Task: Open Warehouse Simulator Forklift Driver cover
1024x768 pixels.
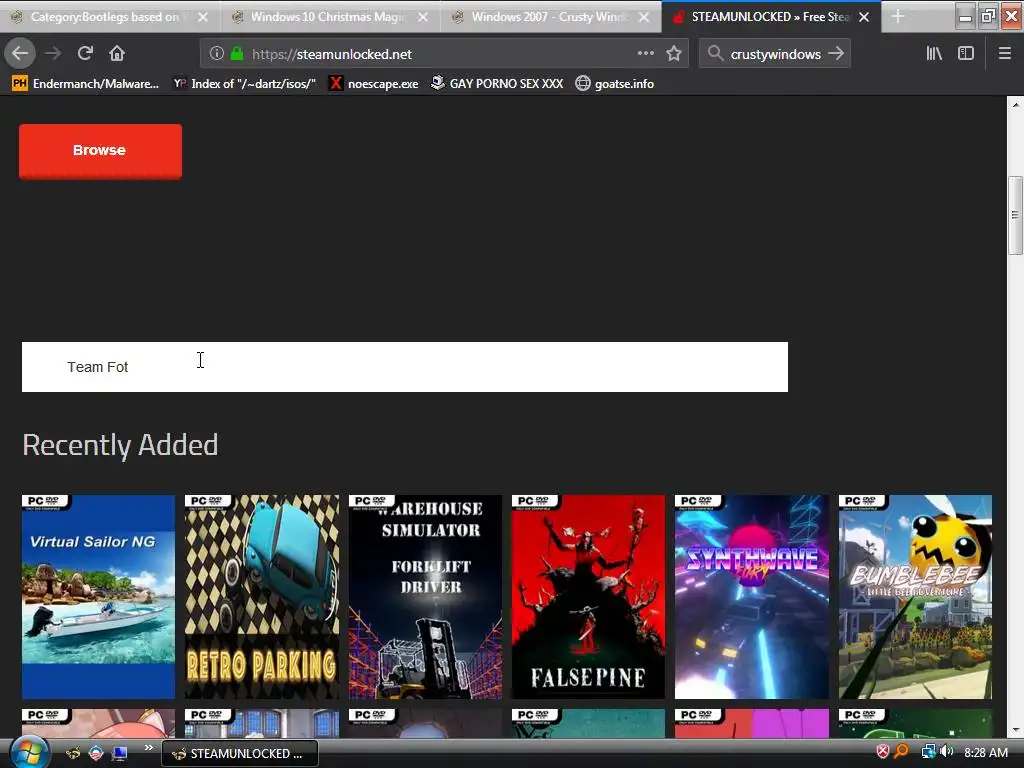Action: point(425,597)
